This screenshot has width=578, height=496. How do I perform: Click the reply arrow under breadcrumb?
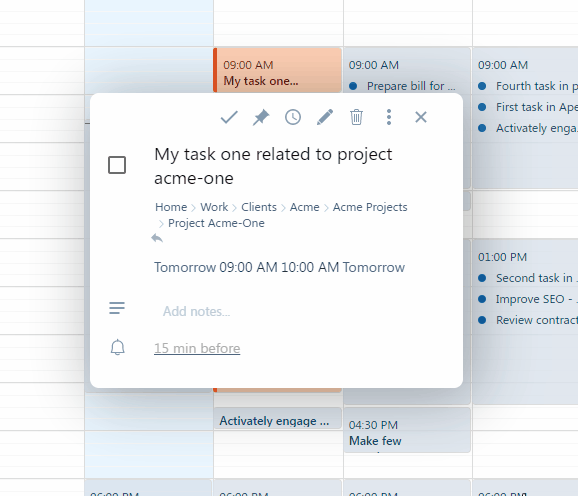(x=157, y=238)
